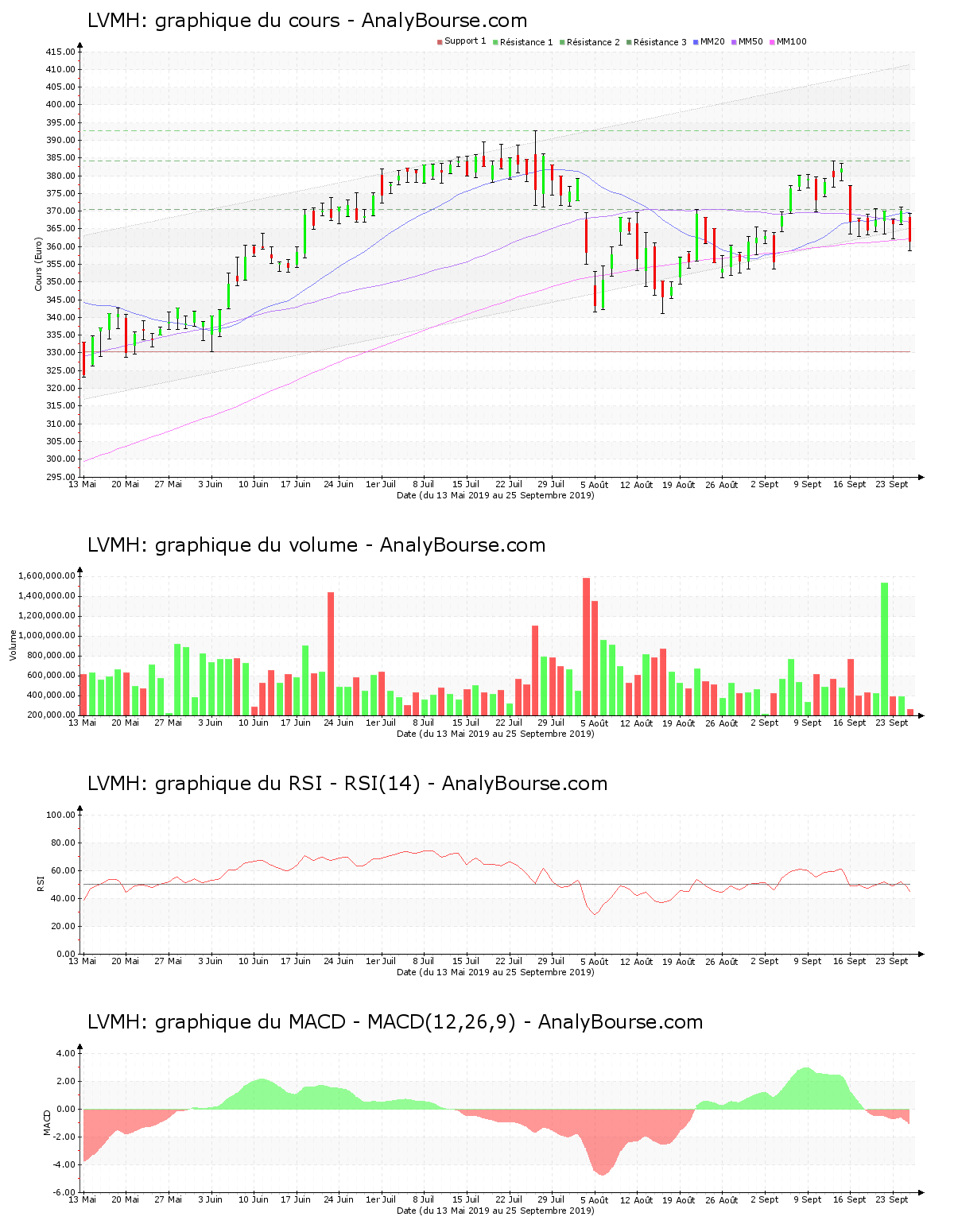Click the vertical 'MACD' axis title
Image resolution: width=954 pixels, height=1232 pixels.
(48, 1122)
